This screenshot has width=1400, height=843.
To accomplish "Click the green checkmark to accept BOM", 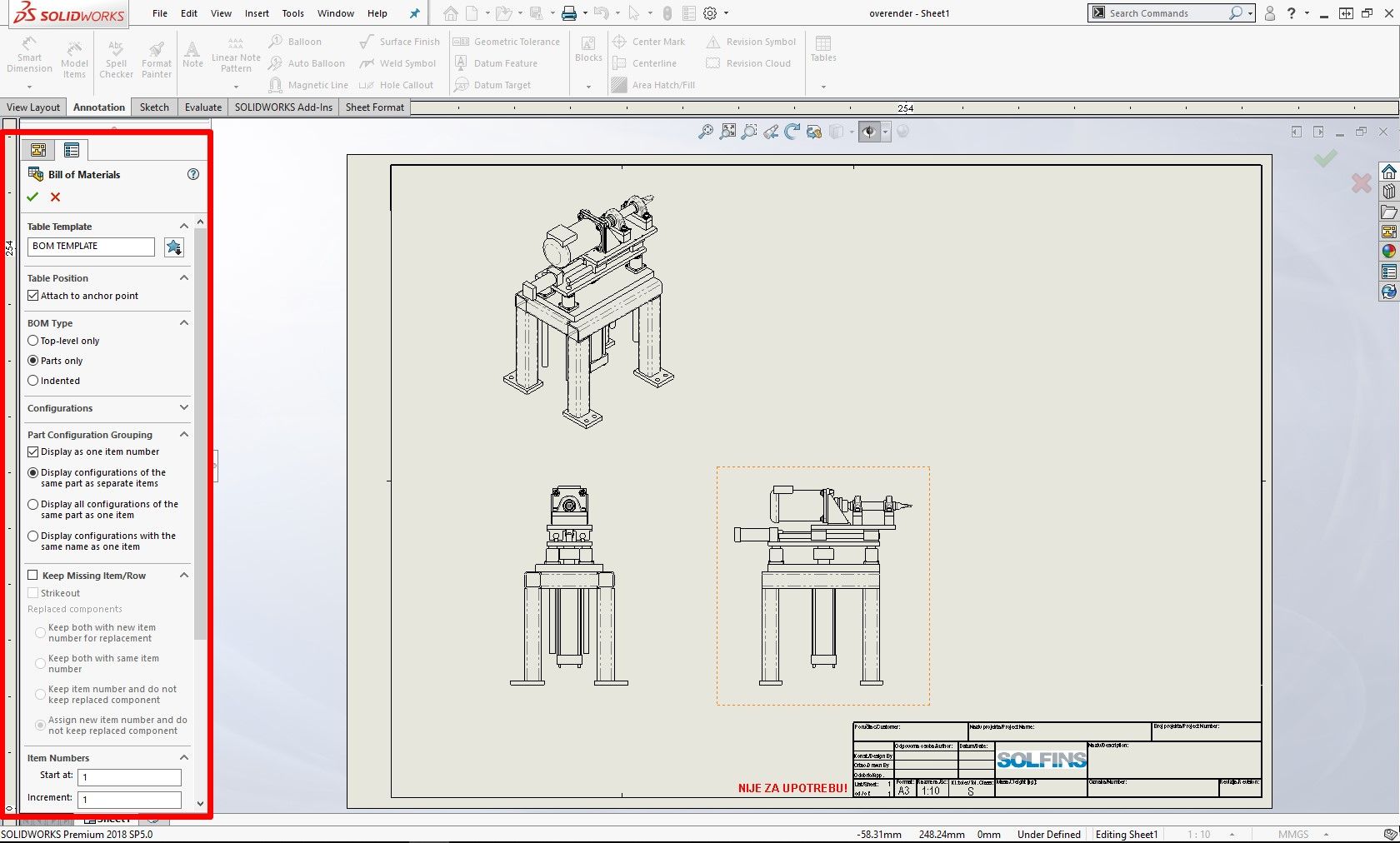I will 32,197.
